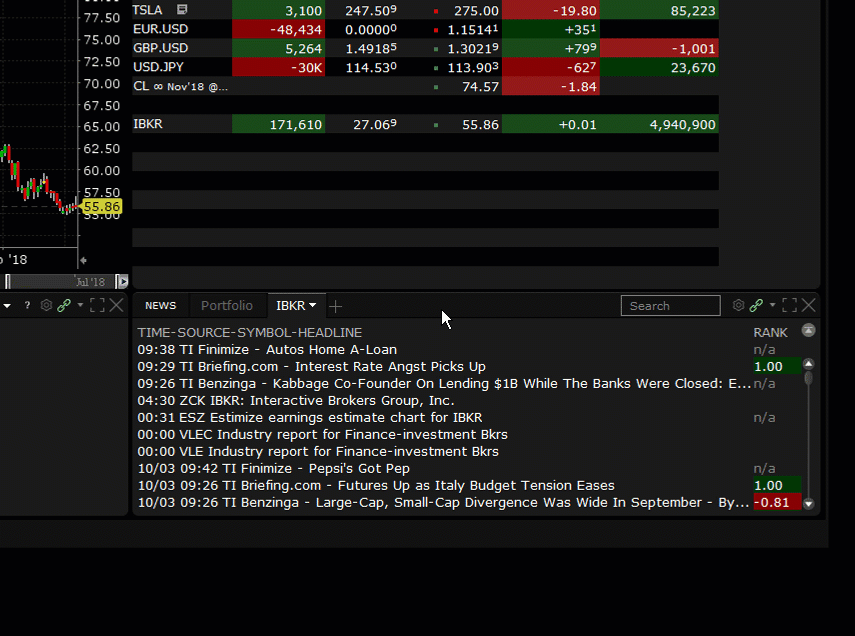This screenshot has width=855, height=636.
Task: Open VLEC Industry report headline
Action: (x=322, y=434)
